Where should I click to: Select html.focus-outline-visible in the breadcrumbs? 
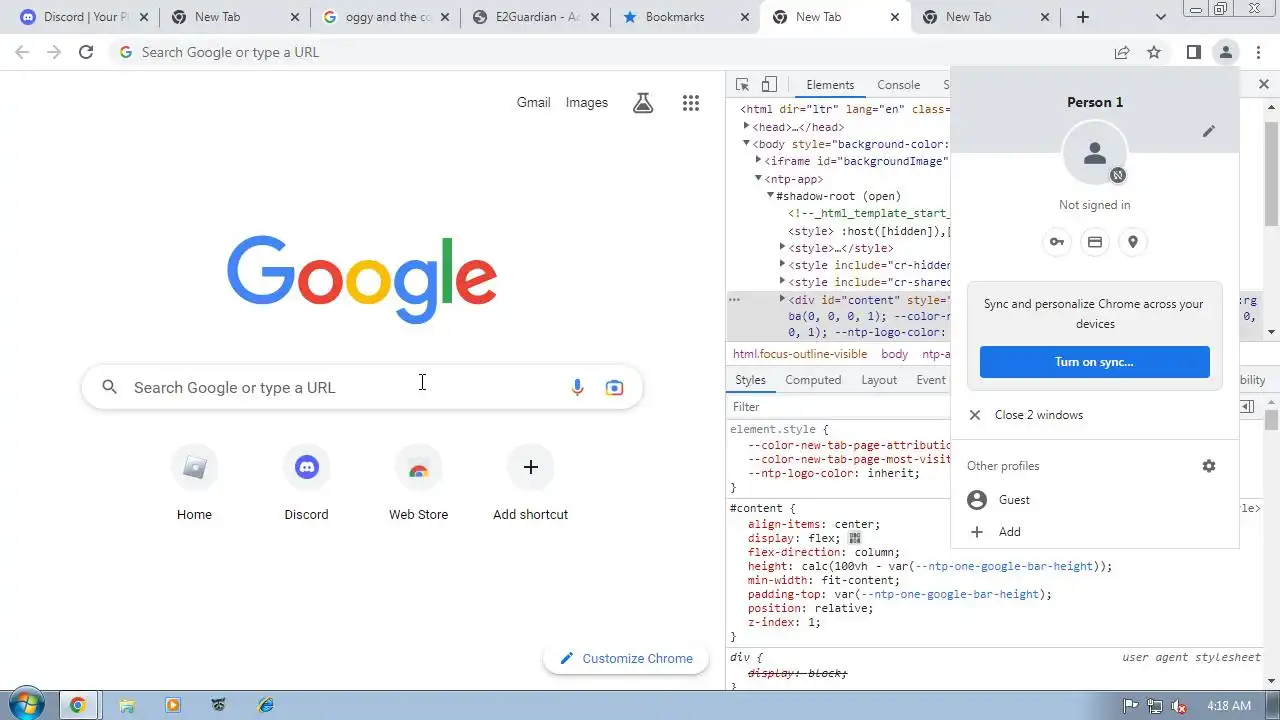click(x=799, y=354)
